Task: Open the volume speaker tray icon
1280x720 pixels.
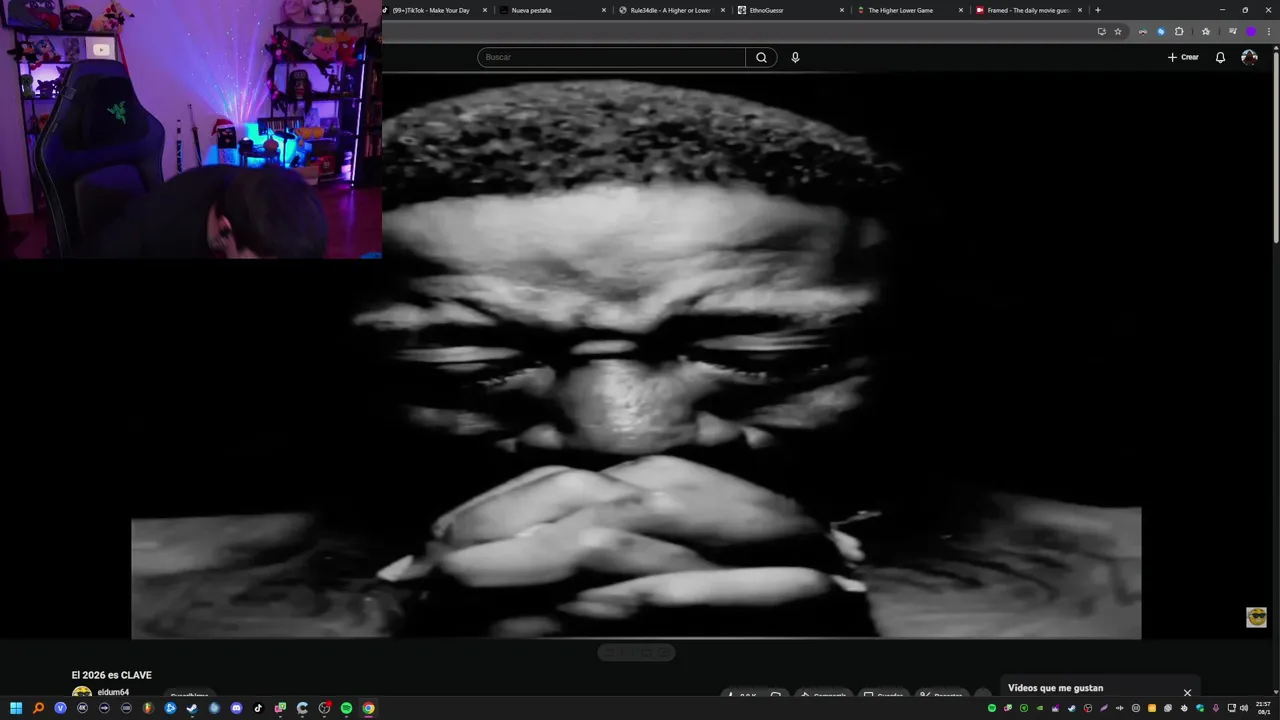Action: coord(1244,708)
